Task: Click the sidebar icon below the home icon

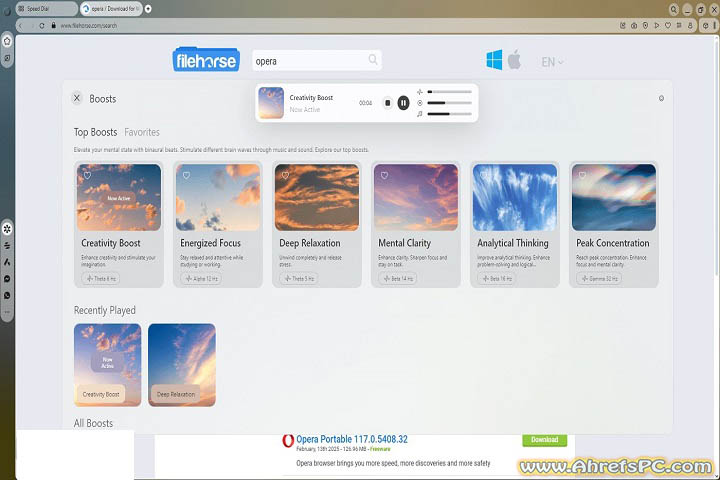Action: tap(7, 58)
